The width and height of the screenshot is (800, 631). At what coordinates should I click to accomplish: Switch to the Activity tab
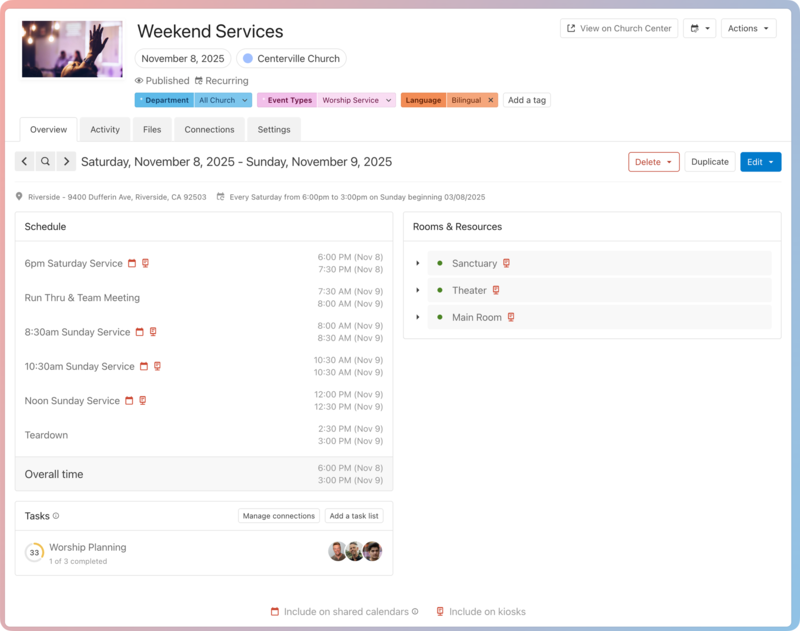(x=104, y=129)
